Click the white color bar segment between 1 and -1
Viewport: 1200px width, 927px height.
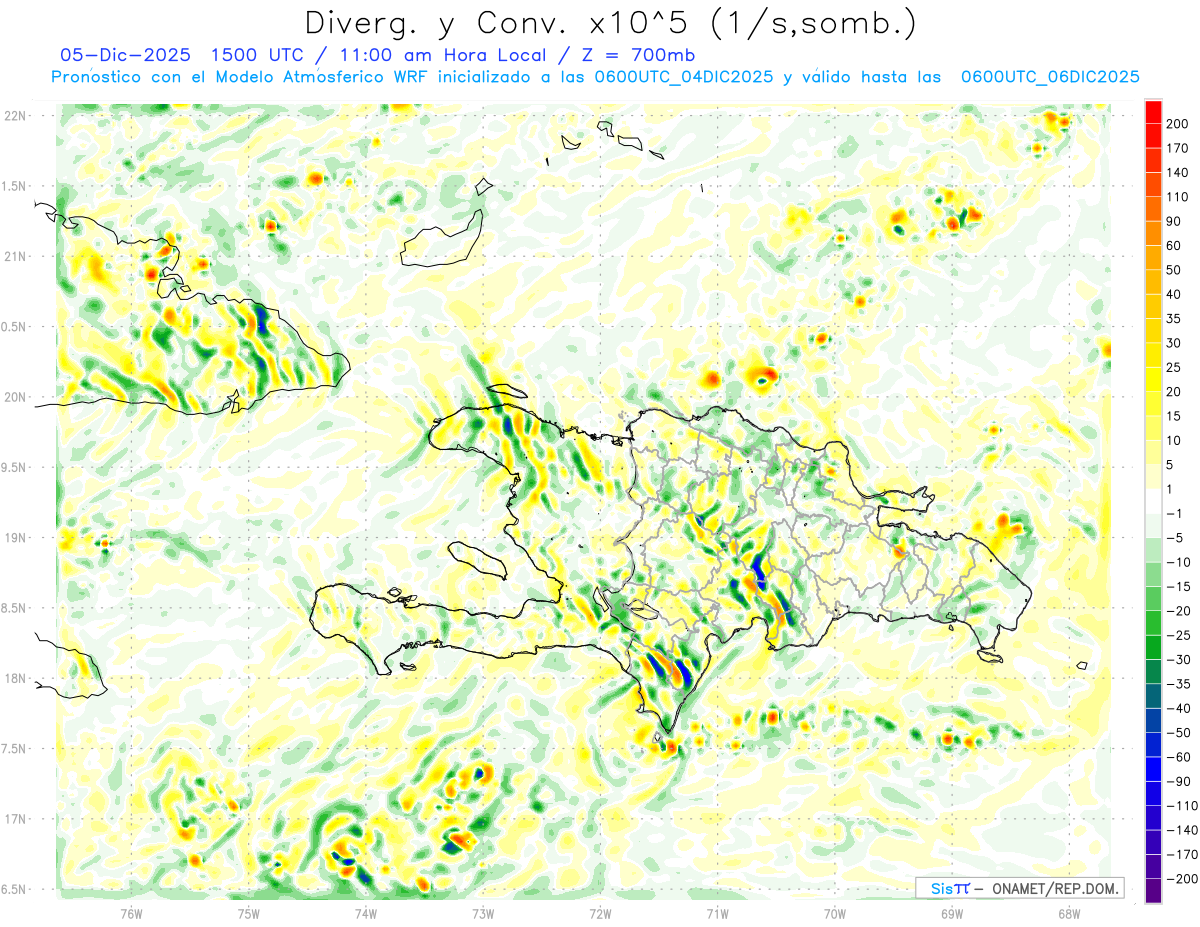tap(1153, 502)
